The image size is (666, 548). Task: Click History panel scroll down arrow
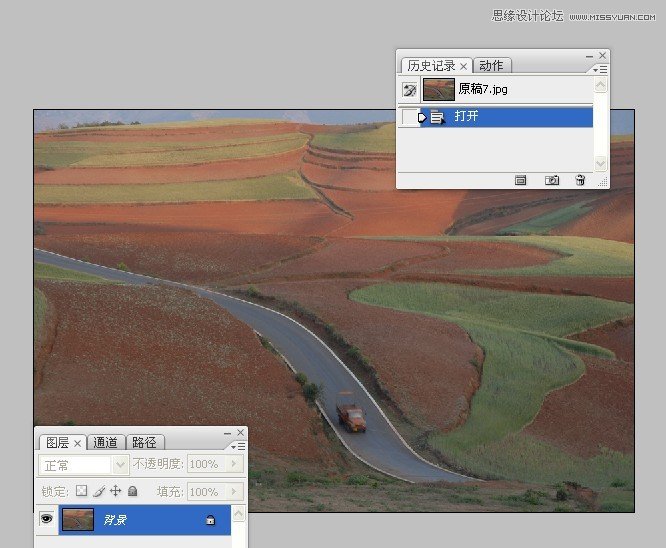tap(601, 163)
